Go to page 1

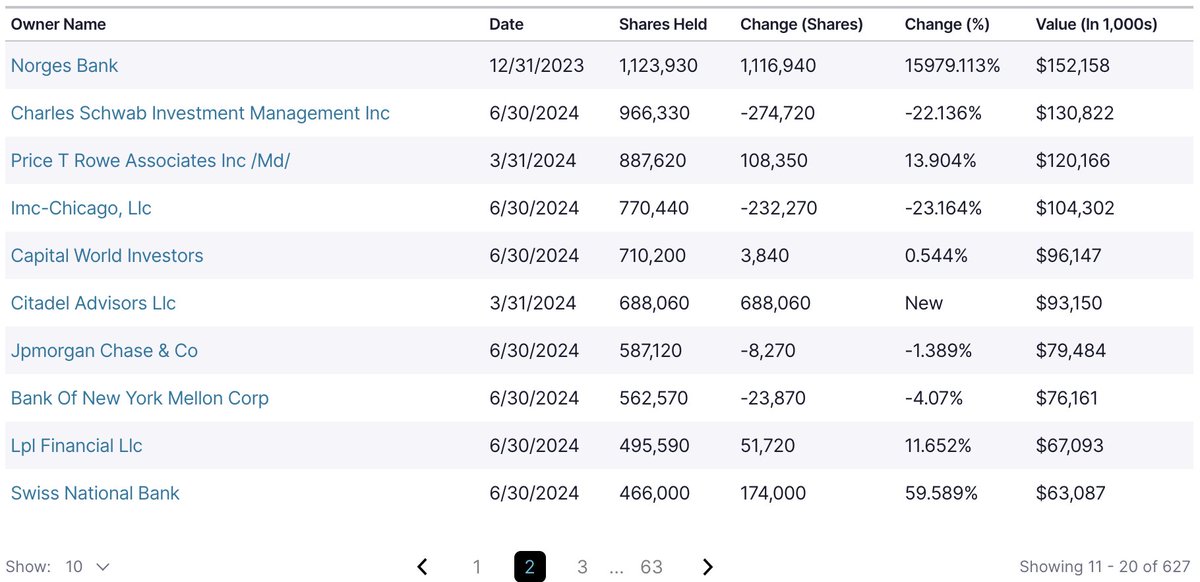tap(477, 567)
